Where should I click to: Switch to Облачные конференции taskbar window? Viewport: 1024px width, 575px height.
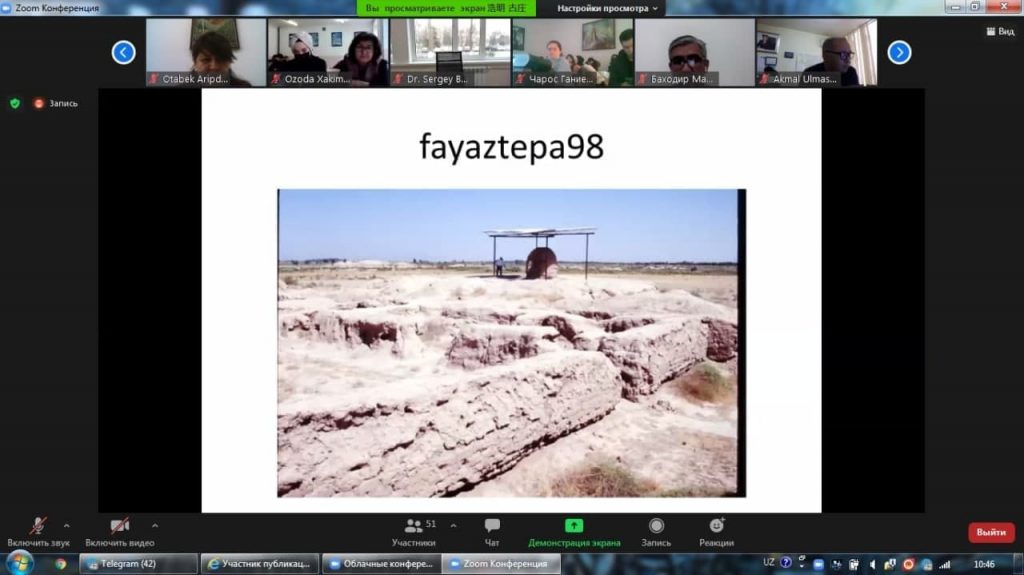pos(381,564)
